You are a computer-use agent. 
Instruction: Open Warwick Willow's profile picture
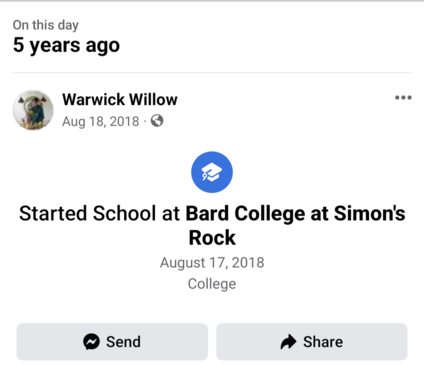tap(33, 110)
